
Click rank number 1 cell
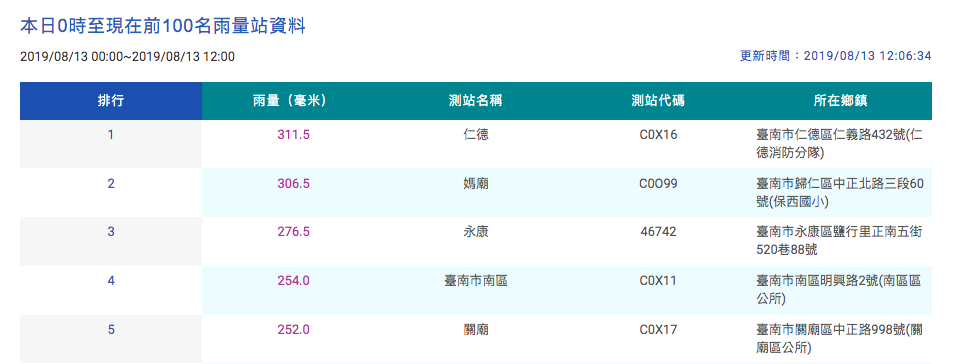pyautogui.click(x=110, y=144)
